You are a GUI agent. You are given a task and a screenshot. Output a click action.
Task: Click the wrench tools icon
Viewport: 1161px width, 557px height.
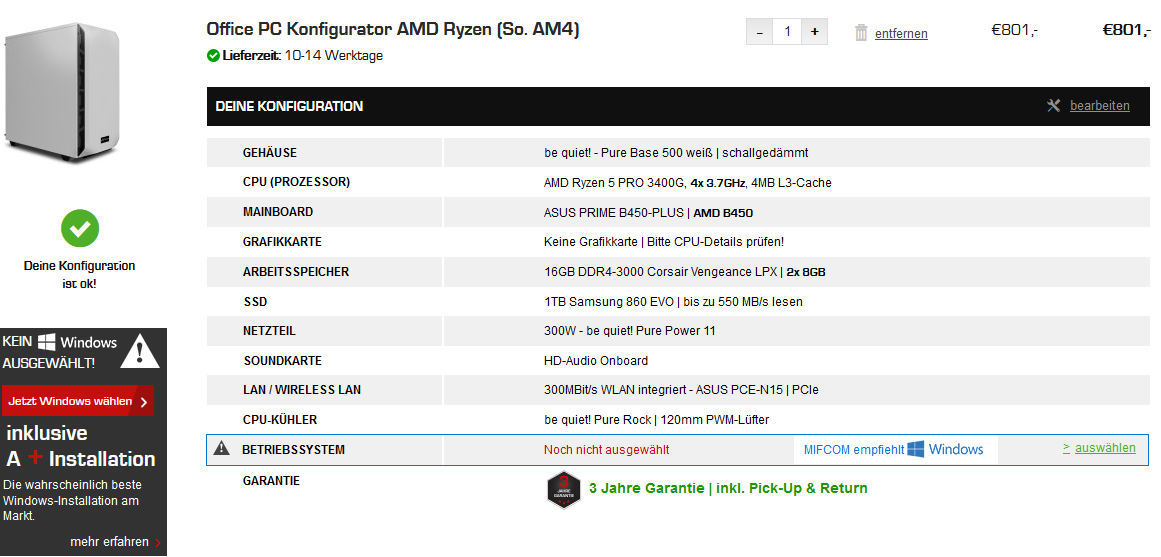click(1054, 106)
